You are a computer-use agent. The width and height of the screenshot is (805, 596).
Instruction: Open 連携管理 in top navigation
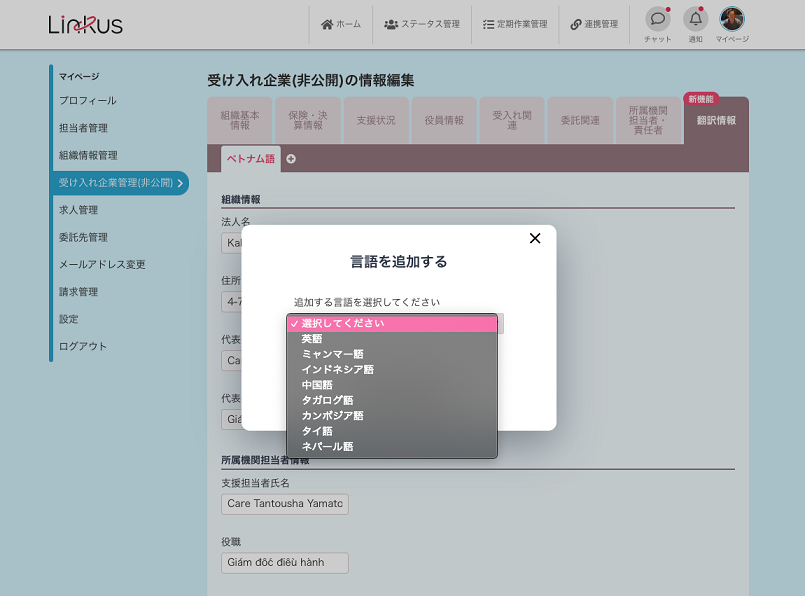pyautogui.click(x=594, y=24)
